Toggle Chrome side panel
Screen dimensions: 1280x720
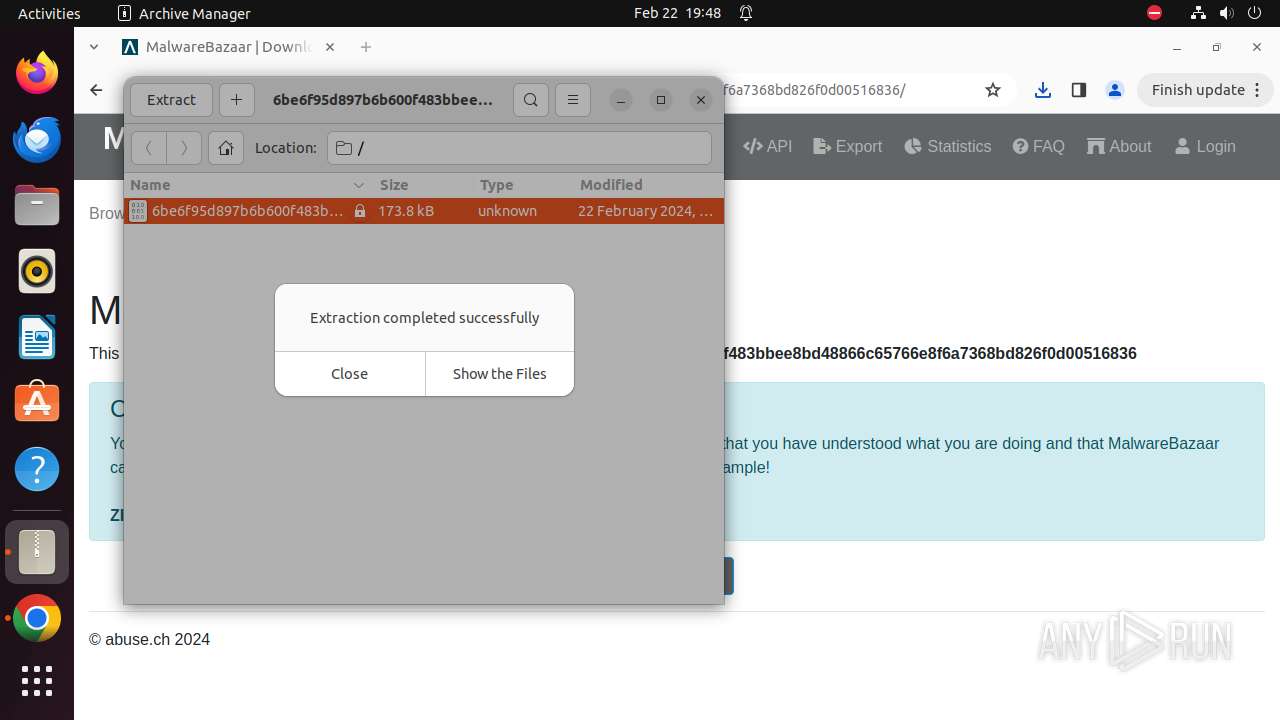coord(1078,90)
